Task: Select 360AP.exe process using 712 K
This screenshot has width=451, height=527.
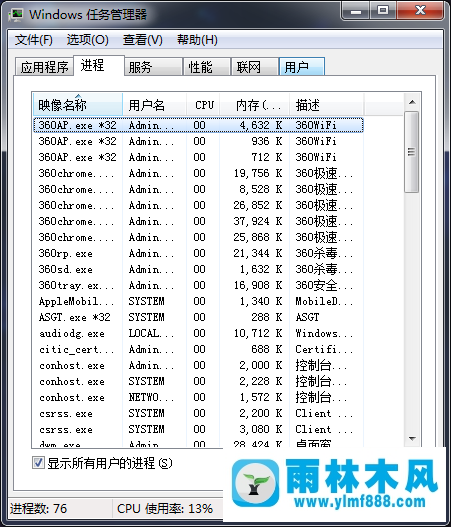Action: (x=198, y=157)
